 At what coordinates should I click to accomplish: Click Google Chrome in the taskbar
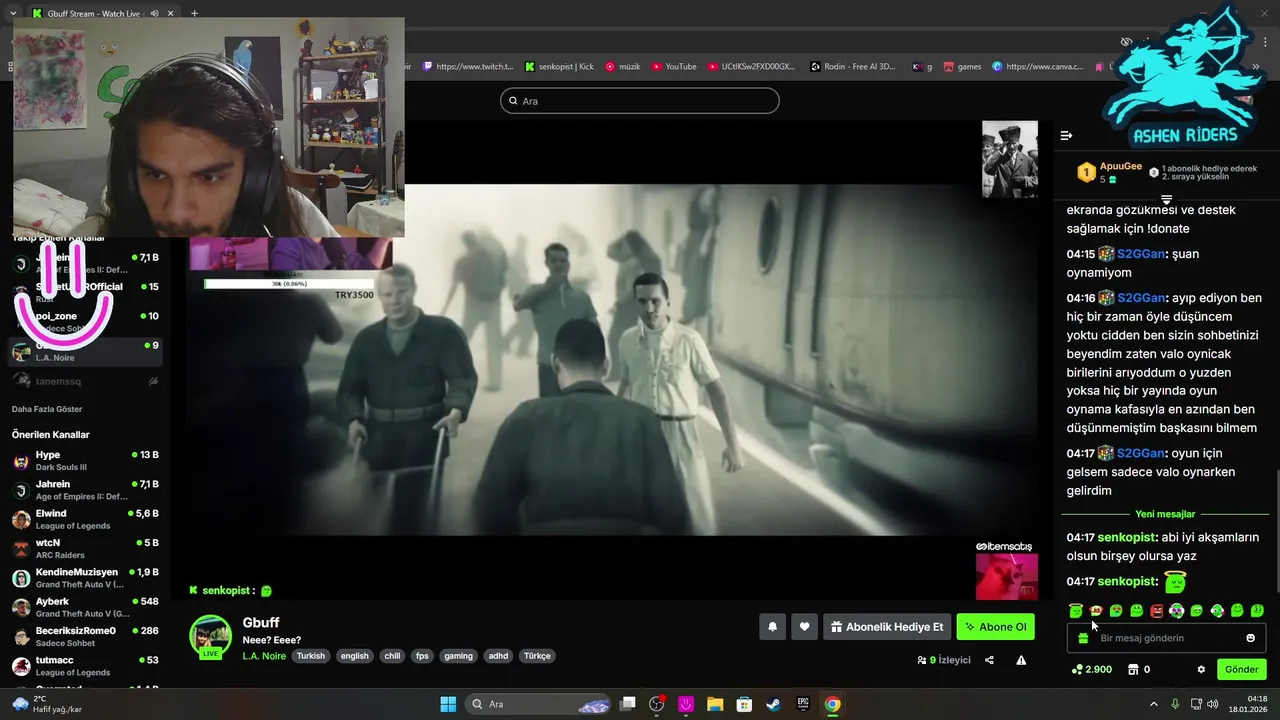(x=832, y=704)
